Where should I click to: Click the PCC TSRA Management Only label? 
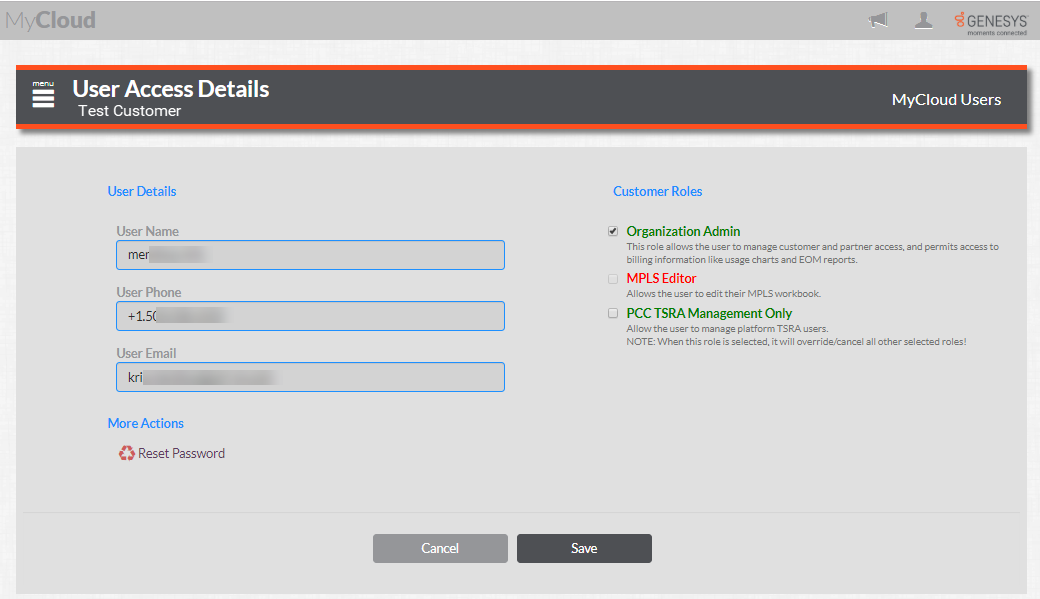(709, 313)
